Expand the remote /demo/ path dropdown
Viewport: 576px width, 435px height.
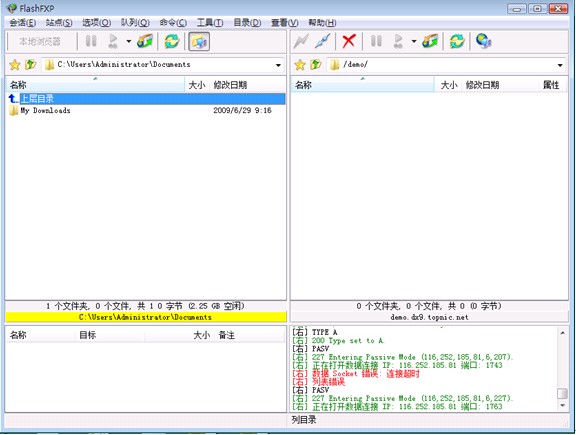(560, 65)
